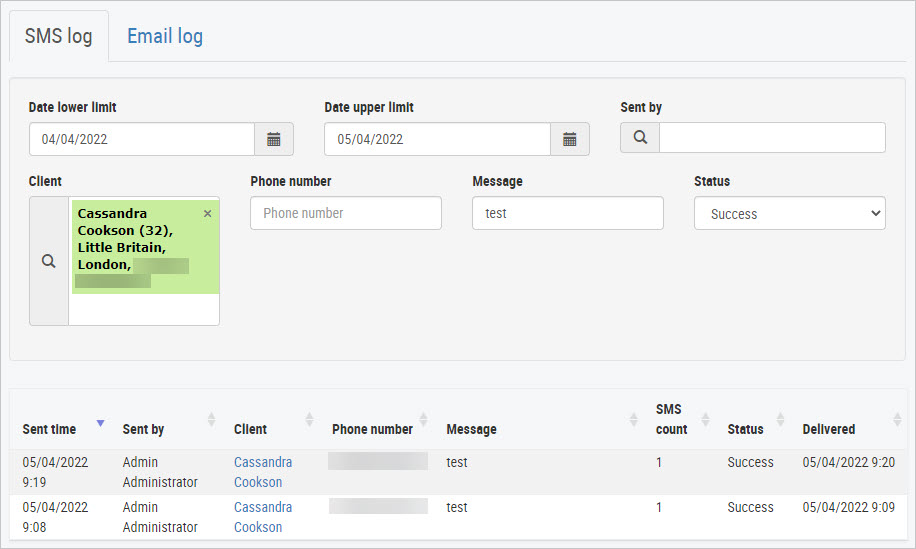Click Admin Administrator in the 9:08 row

click(160, 517)
